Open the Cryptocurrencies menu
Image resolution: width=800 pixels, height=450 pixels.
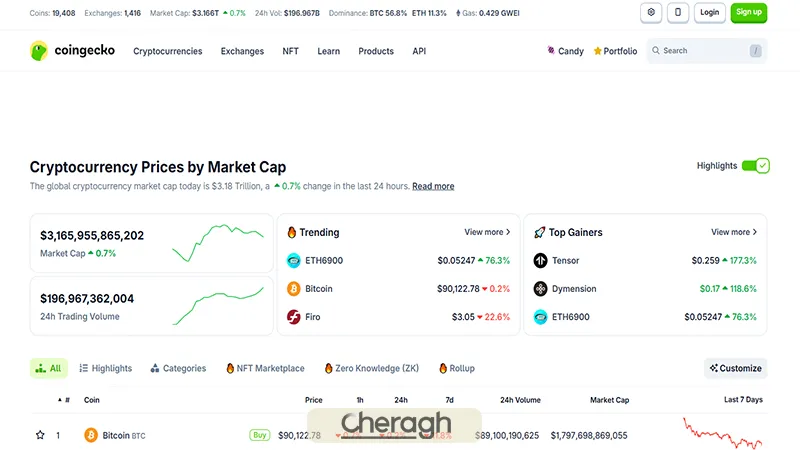click(167, 51)
